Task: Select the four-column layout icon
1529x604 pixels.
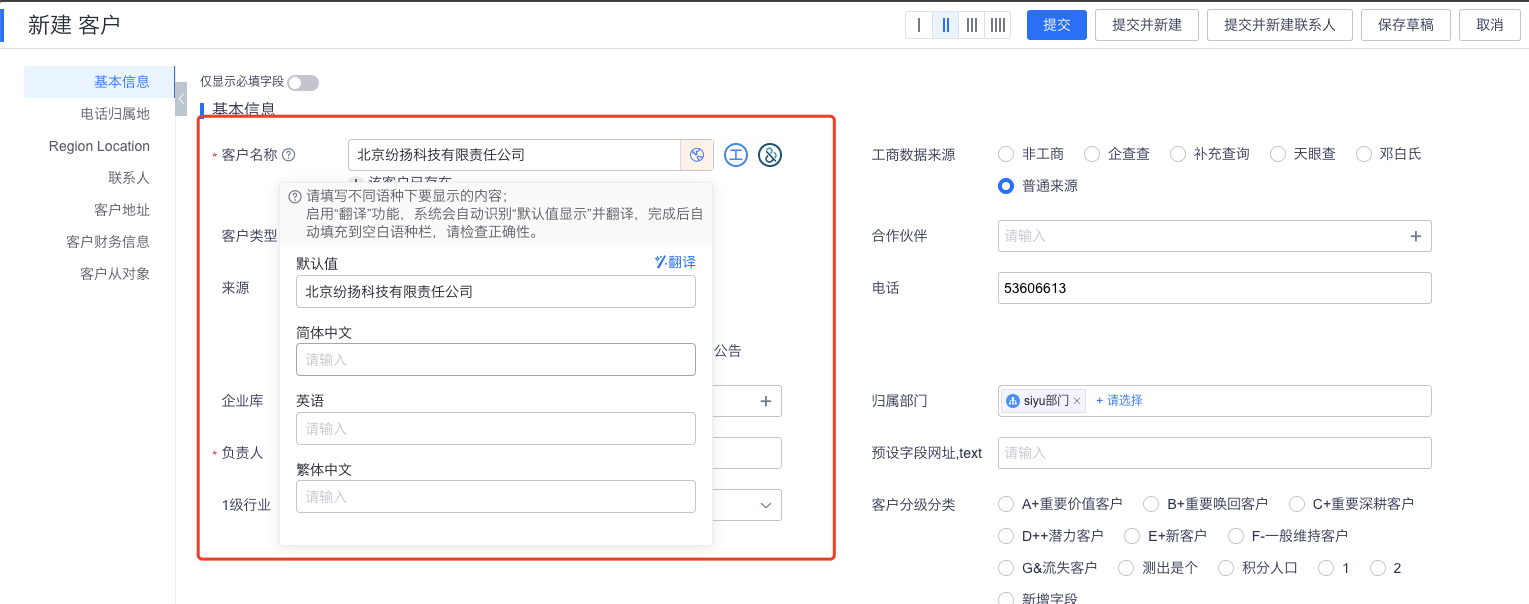Action: pyautogui.click(x=997, y=25)
